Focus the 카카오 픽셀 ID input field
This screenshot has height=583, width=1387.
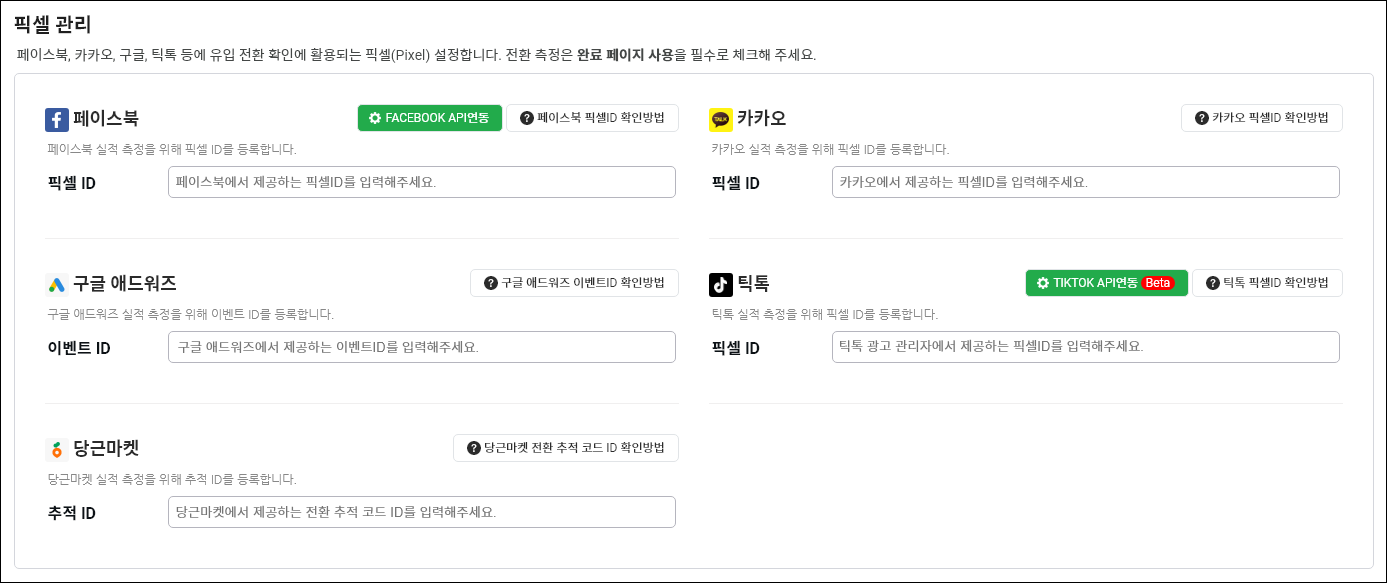[1085, 182]
